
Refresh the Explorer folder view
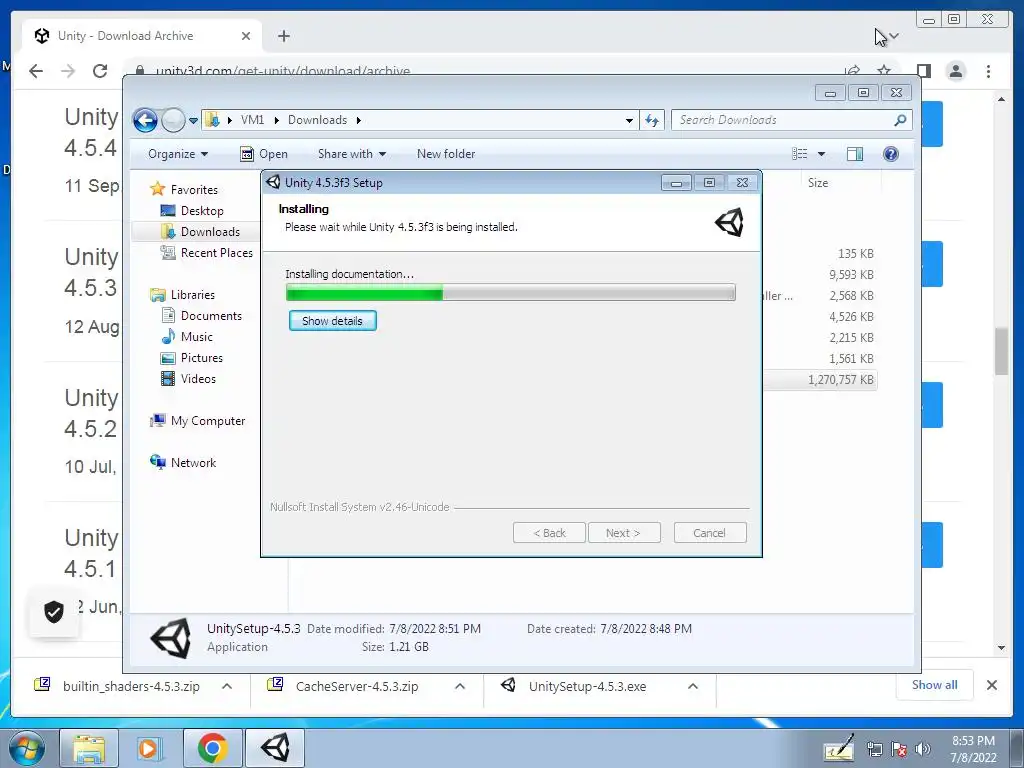pos(652,120)
